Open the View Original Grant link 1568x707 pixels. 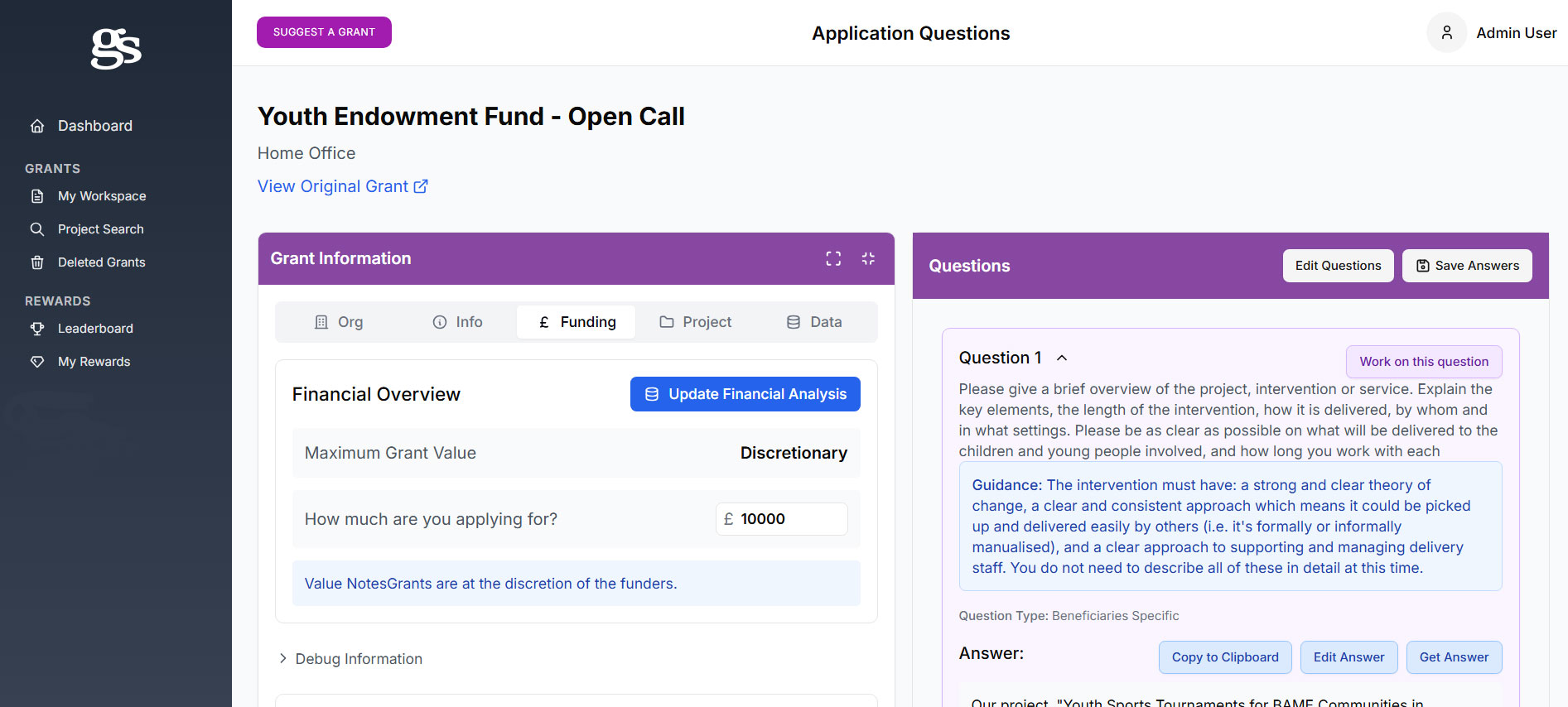pos(342,186)
